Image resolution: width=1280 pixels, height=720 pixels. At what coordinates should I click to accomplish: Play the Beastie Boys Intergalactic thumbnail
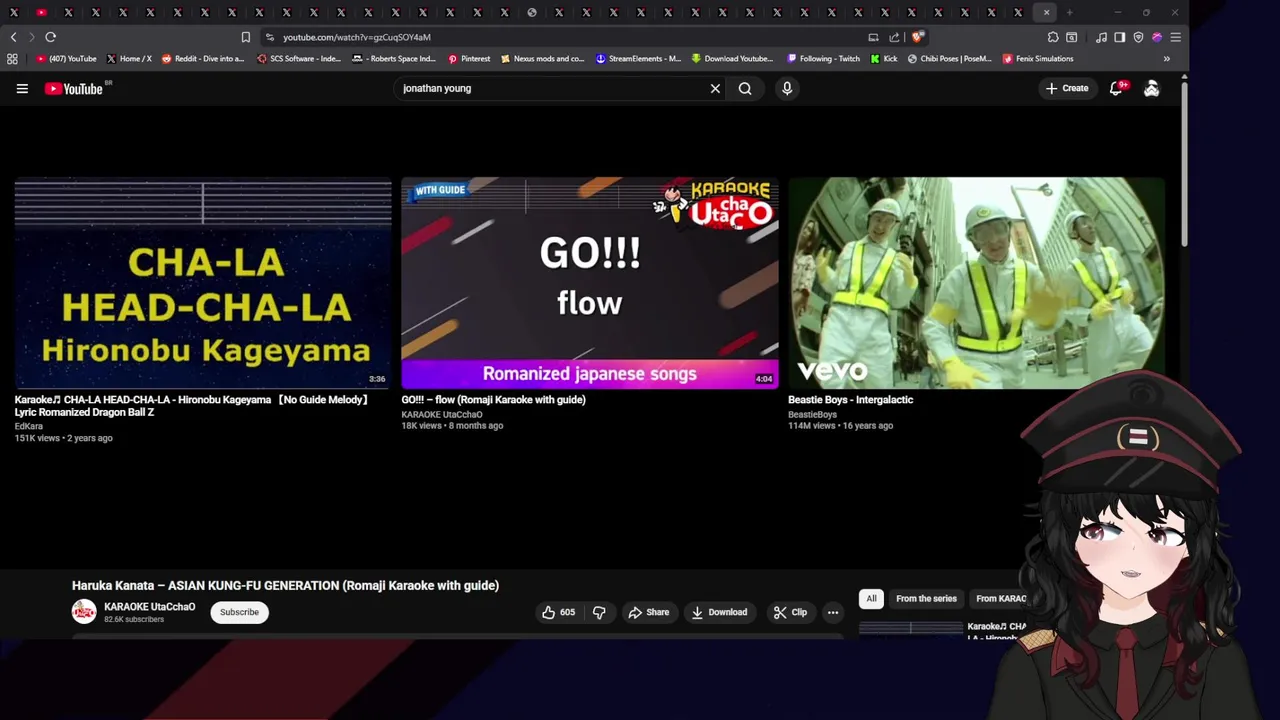(x=977, y=283)
